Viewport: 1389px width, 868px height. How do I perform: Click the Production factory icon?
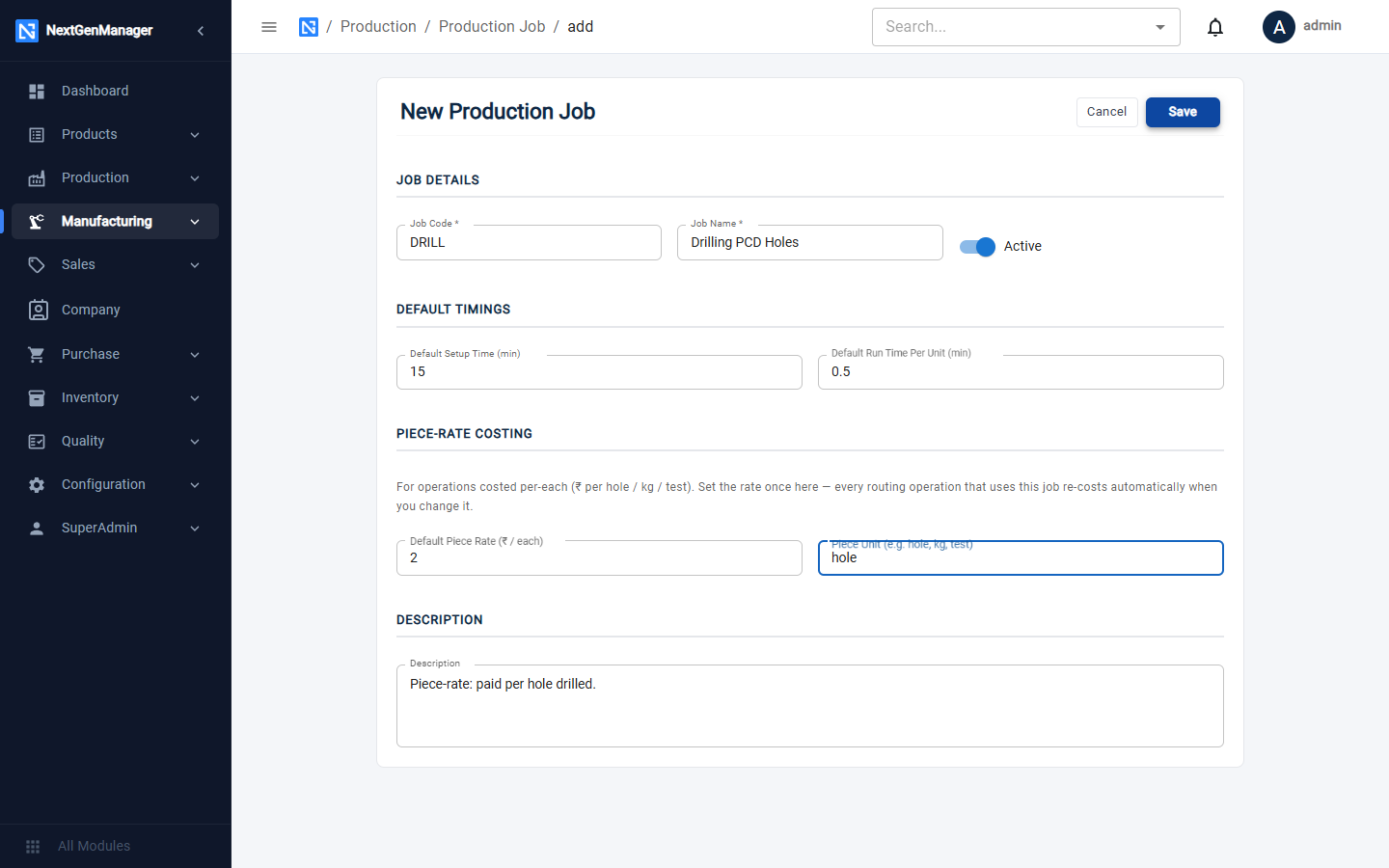pyautogui.click(x=37, y=178)
